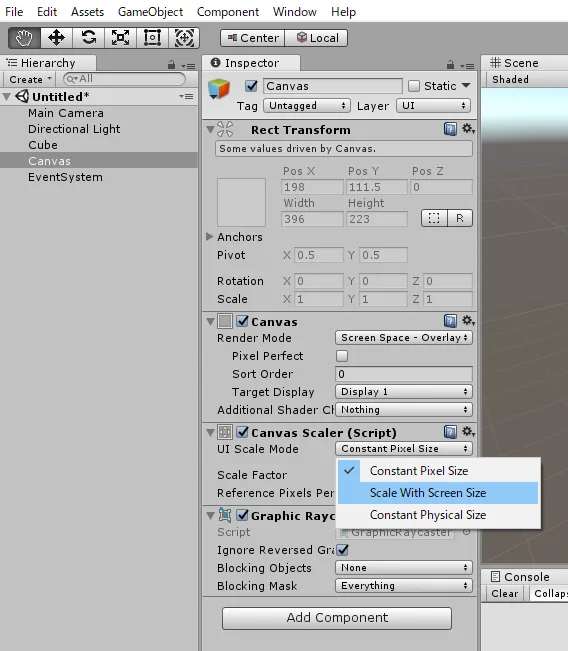Click the Clear button in Console
This screenshot has height=651, width=568.
[x=504, y=593]
